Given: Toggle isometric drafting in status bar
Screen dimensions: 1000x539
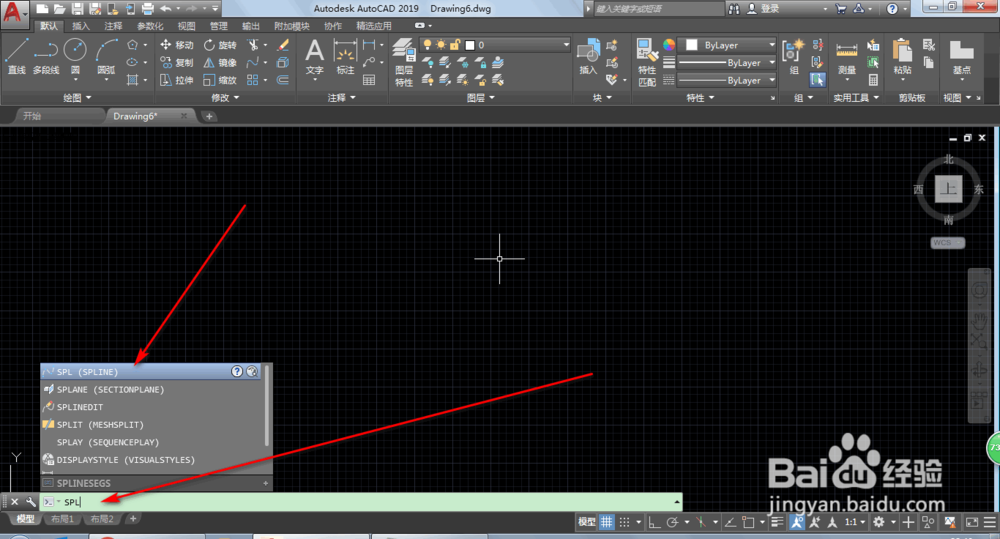Looking at the screenshot, I should click(700, 522).
